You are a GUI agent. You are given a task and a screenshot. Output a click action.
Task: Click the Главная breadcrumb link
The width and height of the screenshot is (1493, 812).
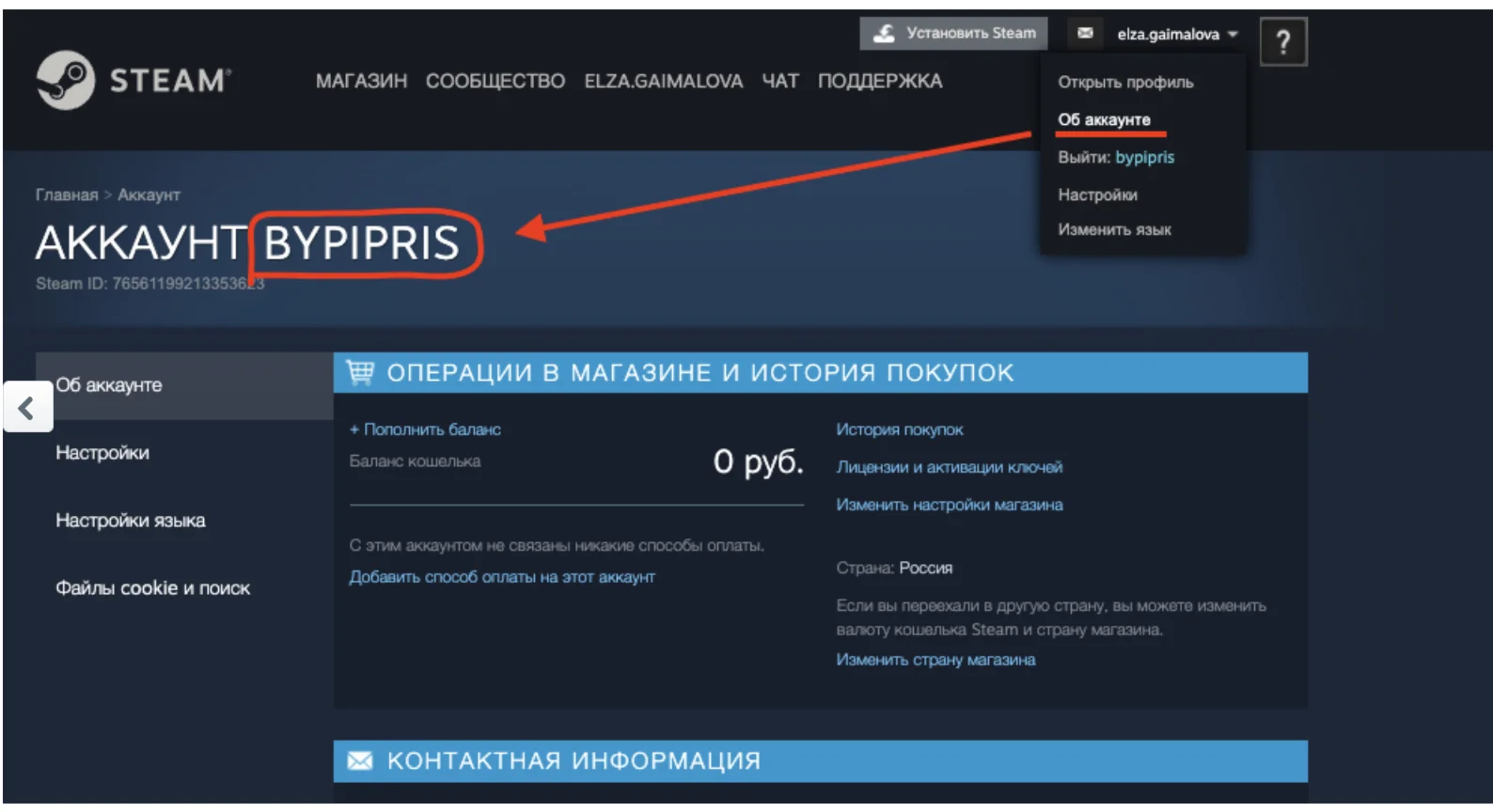67,195
